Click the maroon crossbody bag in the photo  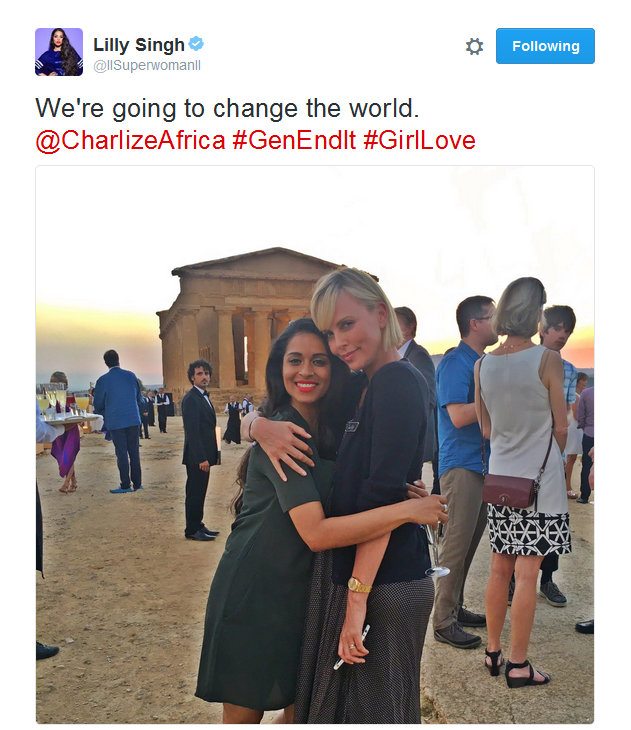[509, 491]
